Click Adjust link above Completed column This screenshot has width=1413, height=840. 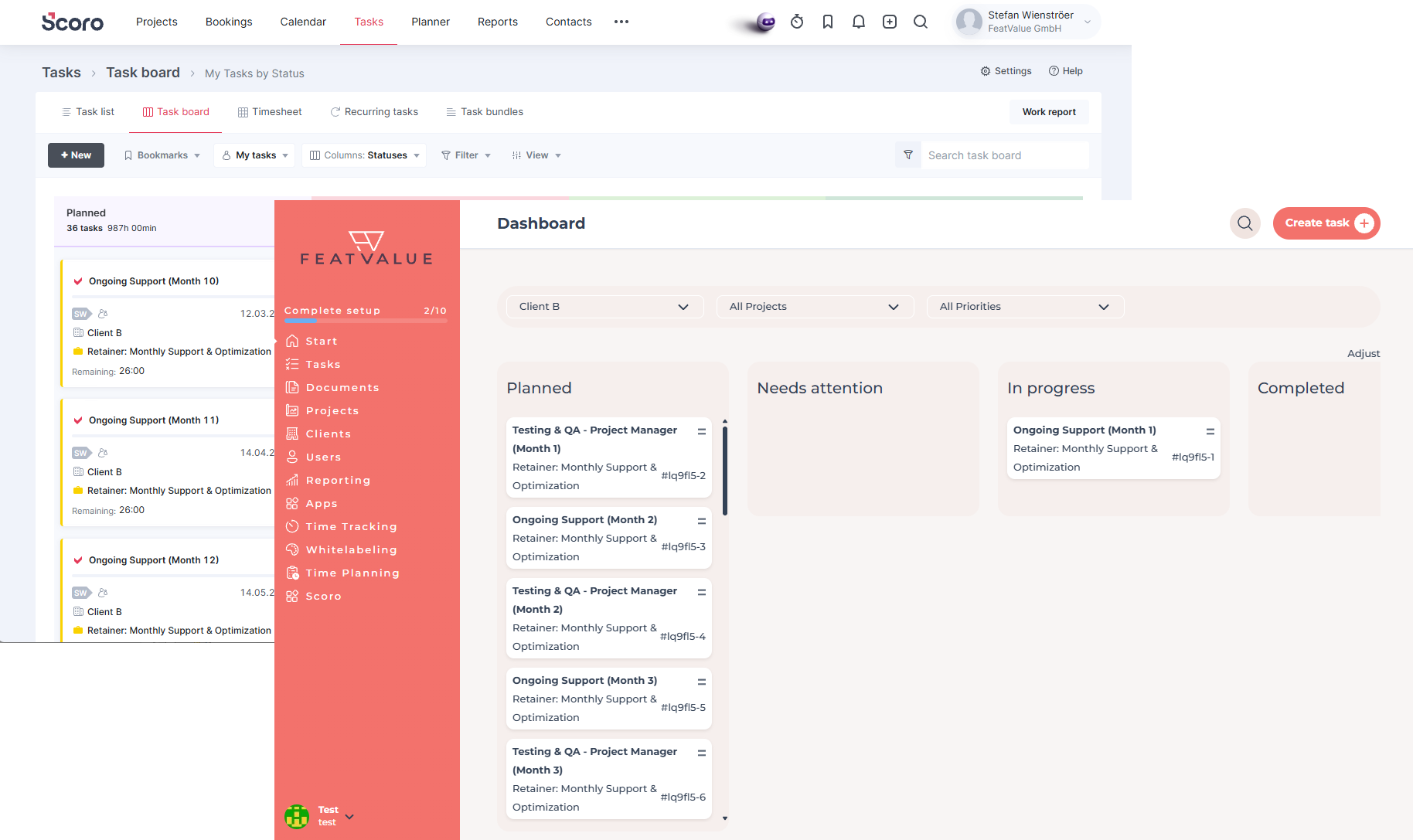tap(1364, 353)
